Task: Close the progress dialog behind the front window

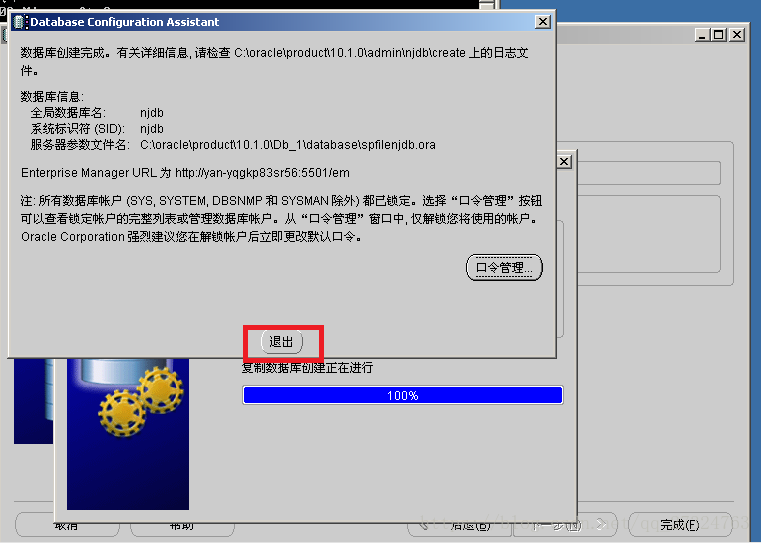Action: pyautogui.click(x=564, y=162)
